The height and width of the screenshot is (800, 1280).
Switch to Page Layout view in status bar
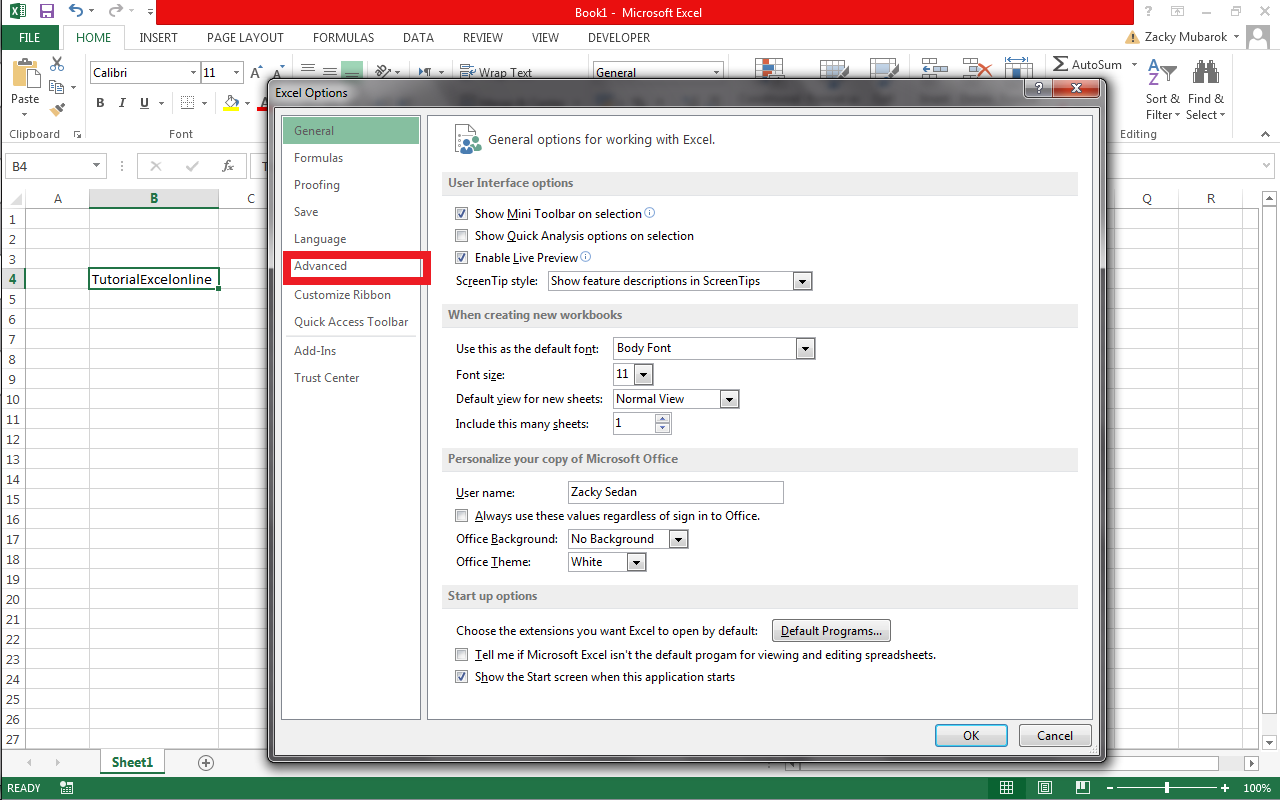coord(1044,788)
